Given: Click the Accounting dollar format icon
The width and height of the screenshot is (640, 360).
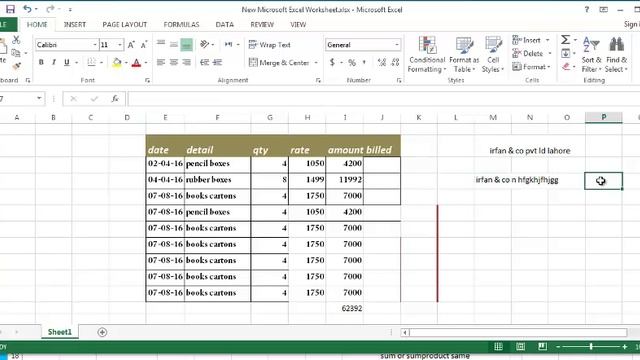Looking at the screenshot, I should point(332,62).
